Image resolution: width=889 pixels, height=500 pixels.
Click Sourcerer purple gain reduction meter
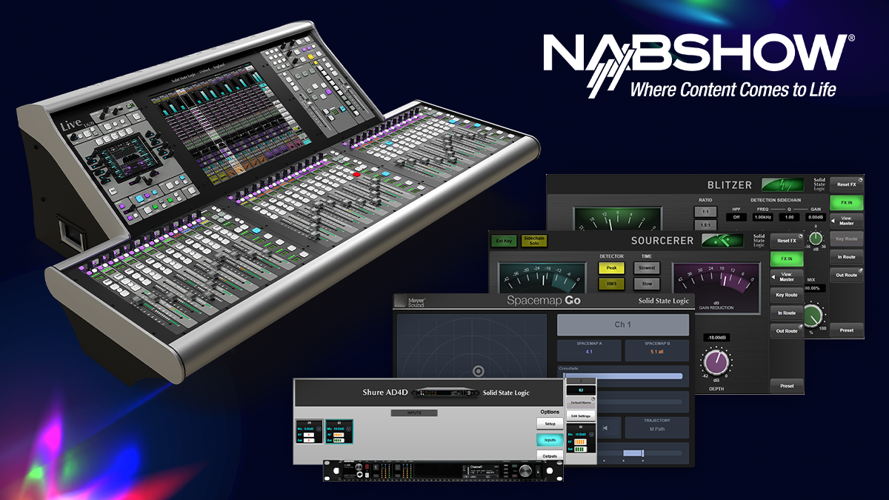(716, 287)
